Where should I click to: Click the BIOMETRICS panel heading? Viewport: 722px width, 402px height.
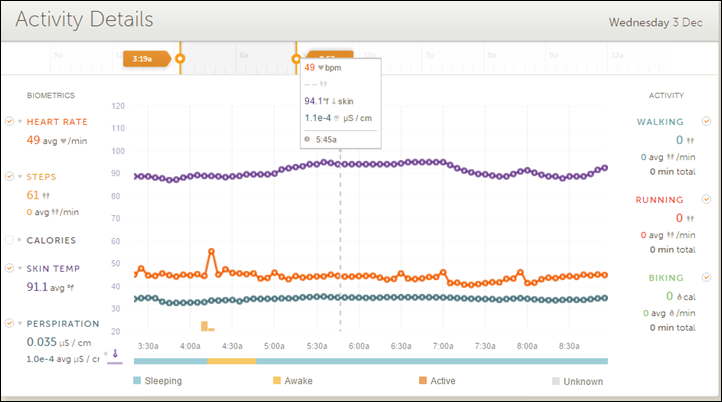coord(51,95)
